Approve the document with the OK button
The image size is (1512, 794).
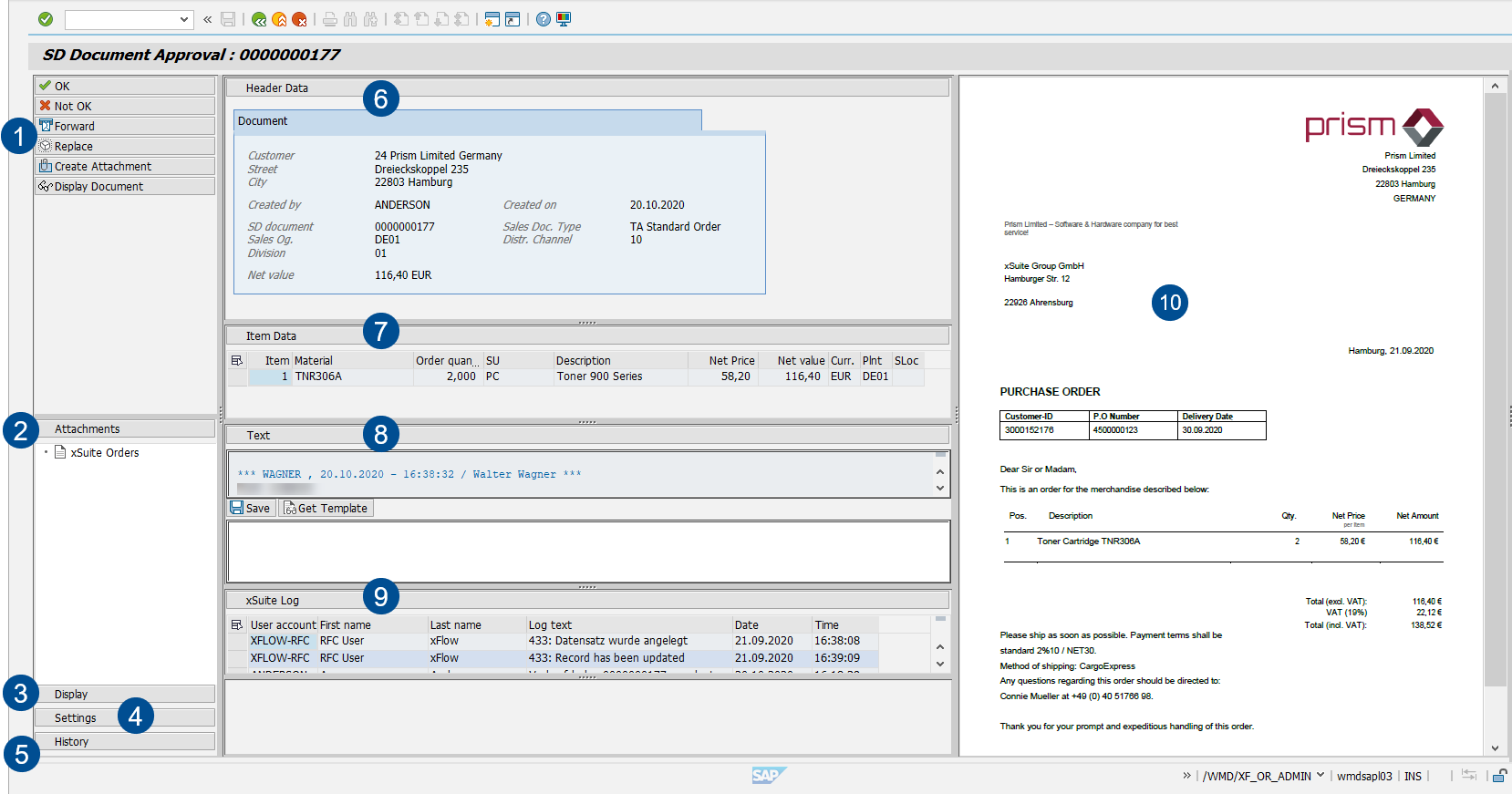125,86
